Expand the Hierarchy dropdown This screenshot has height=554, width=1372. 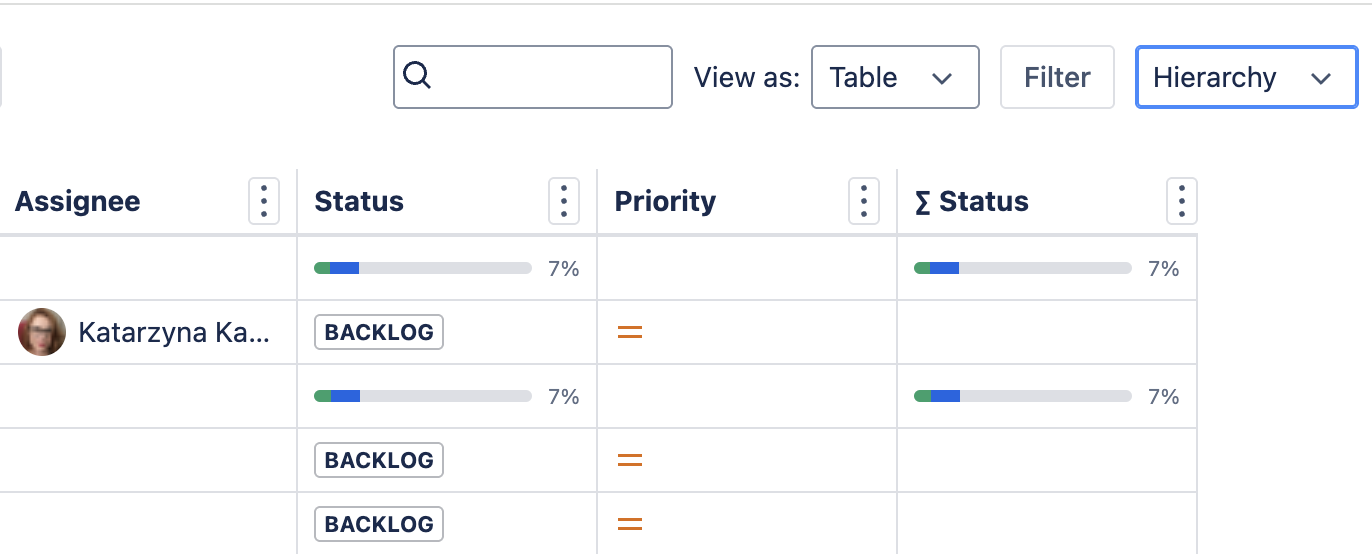(1245, 77)
